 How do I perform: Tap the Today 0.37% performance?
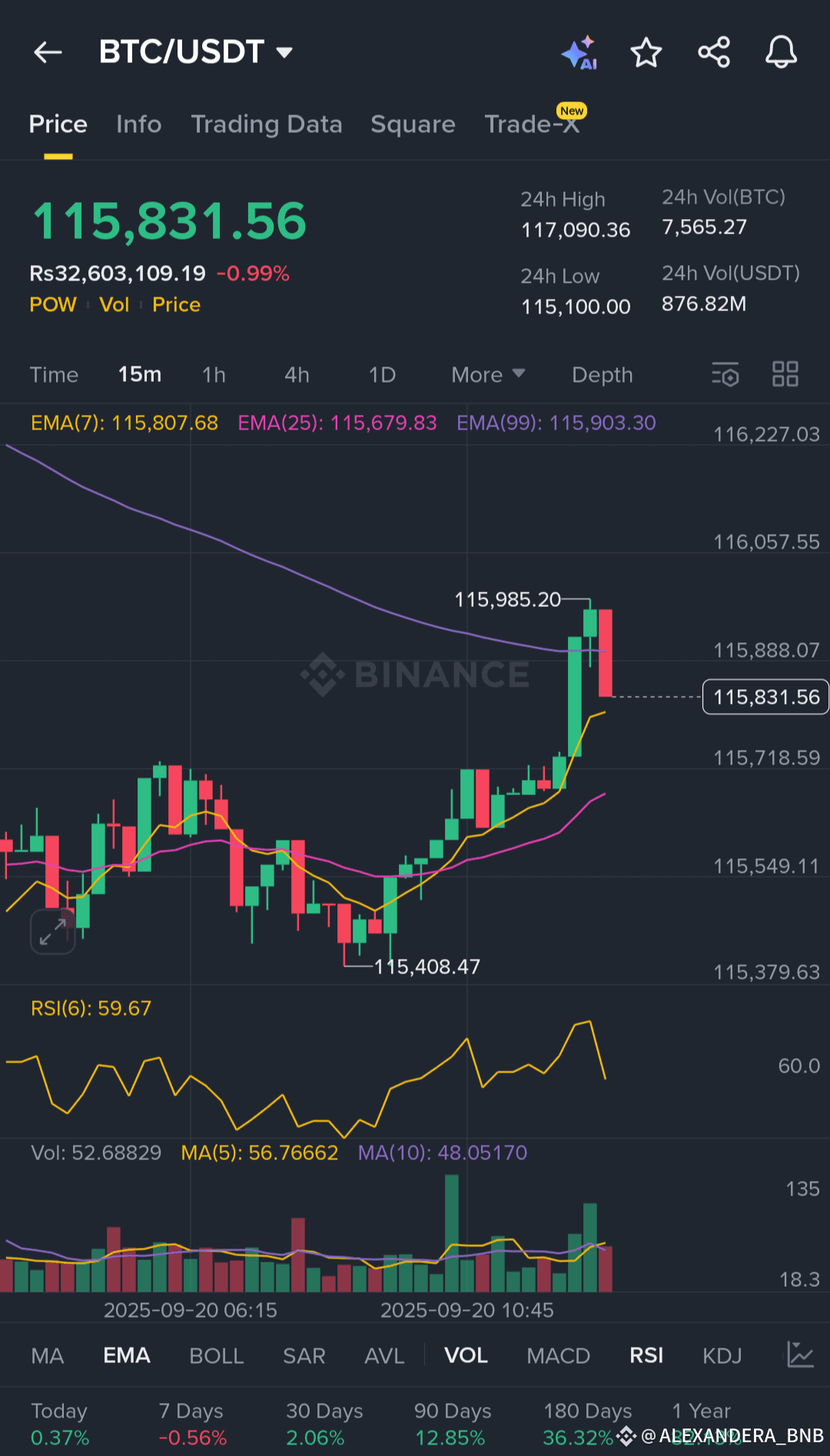[x=60, y=1424]
